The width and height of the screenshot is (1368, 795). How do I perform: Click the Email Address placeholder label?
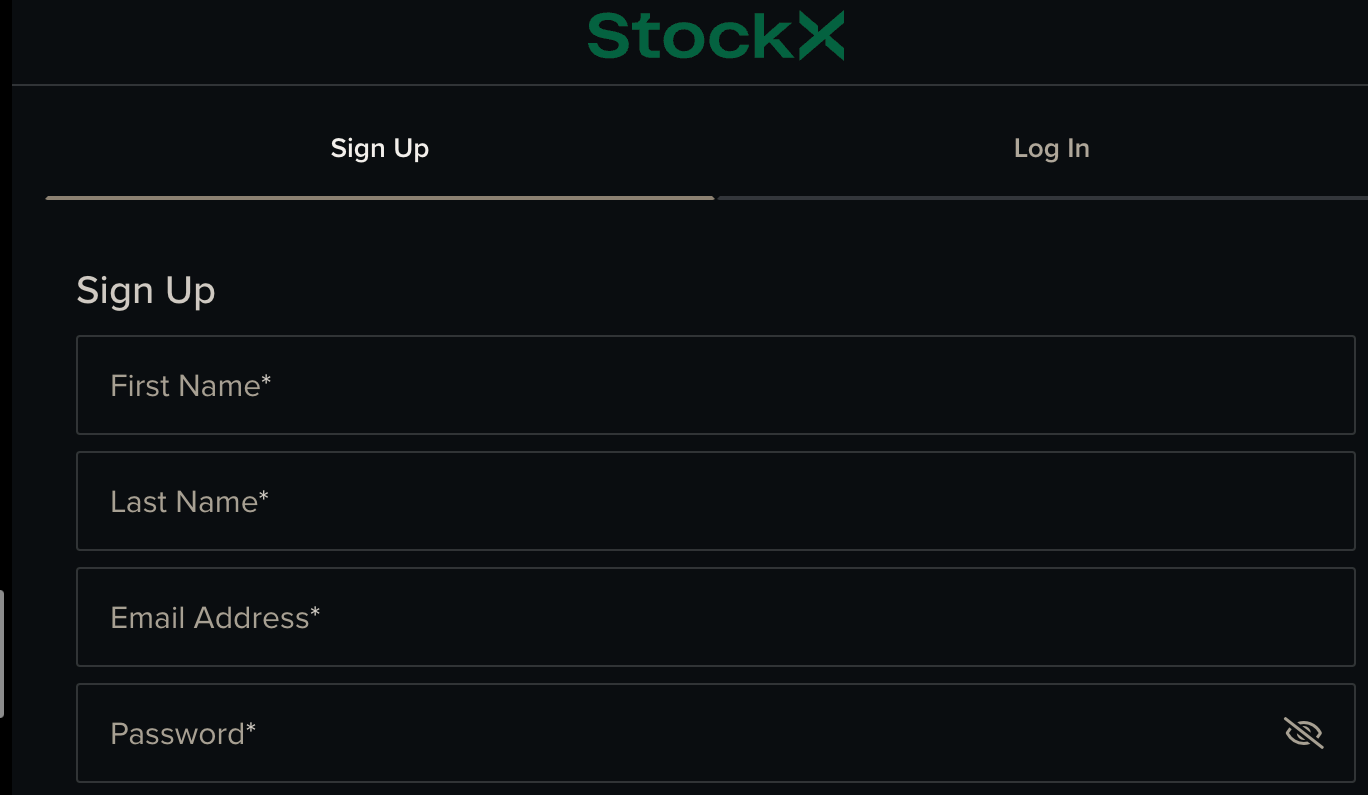click(214, 617)
